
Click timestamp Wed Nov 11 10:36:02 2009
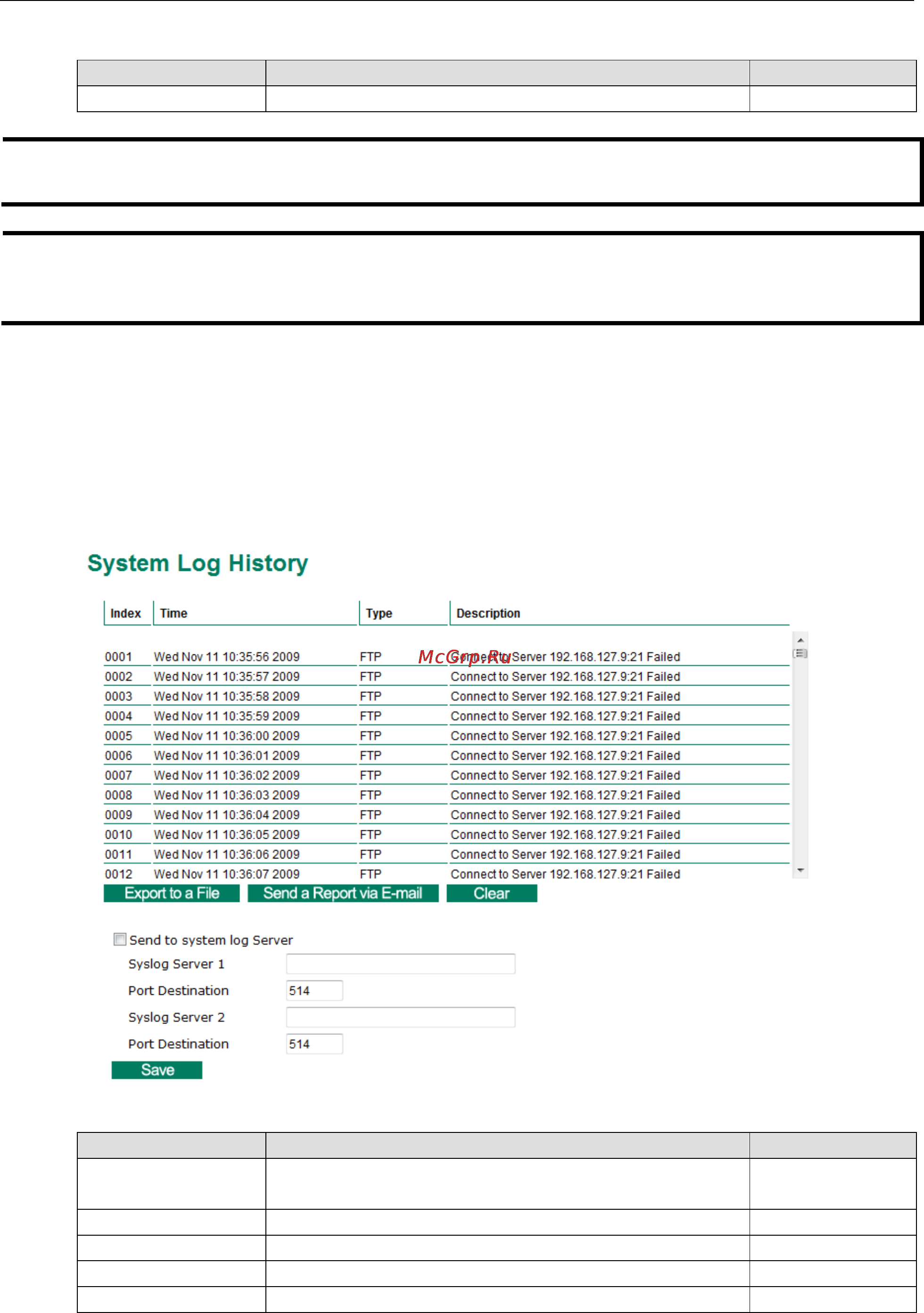tap(226, 775)
